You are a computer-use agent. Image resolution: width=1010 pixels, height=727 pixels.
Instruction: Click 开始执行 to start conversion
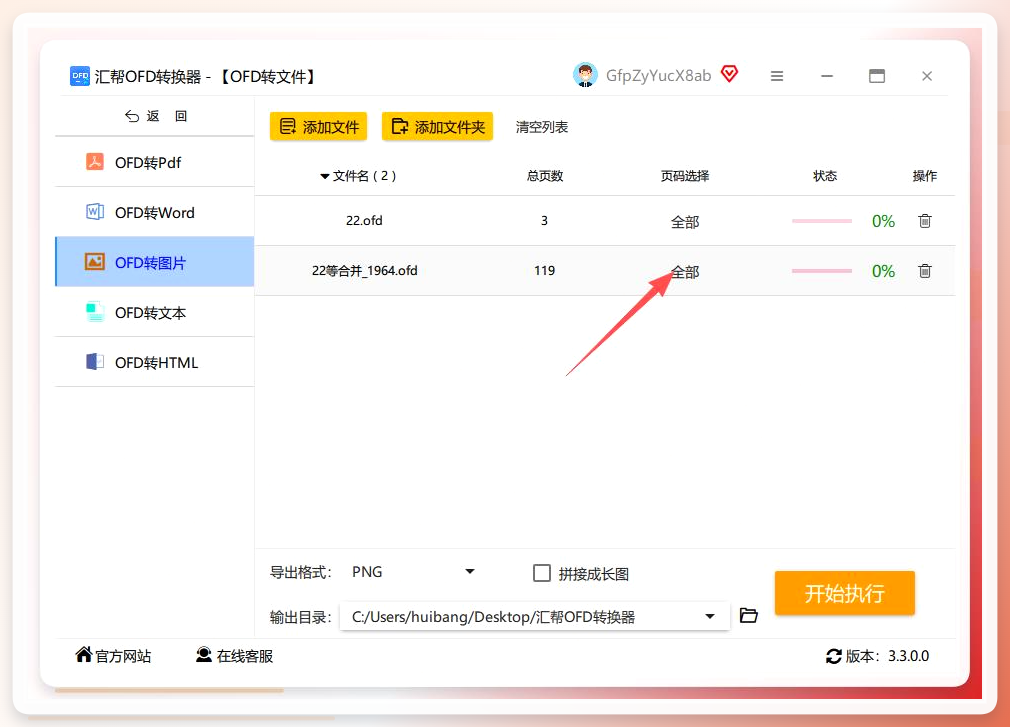coord(844,593)
